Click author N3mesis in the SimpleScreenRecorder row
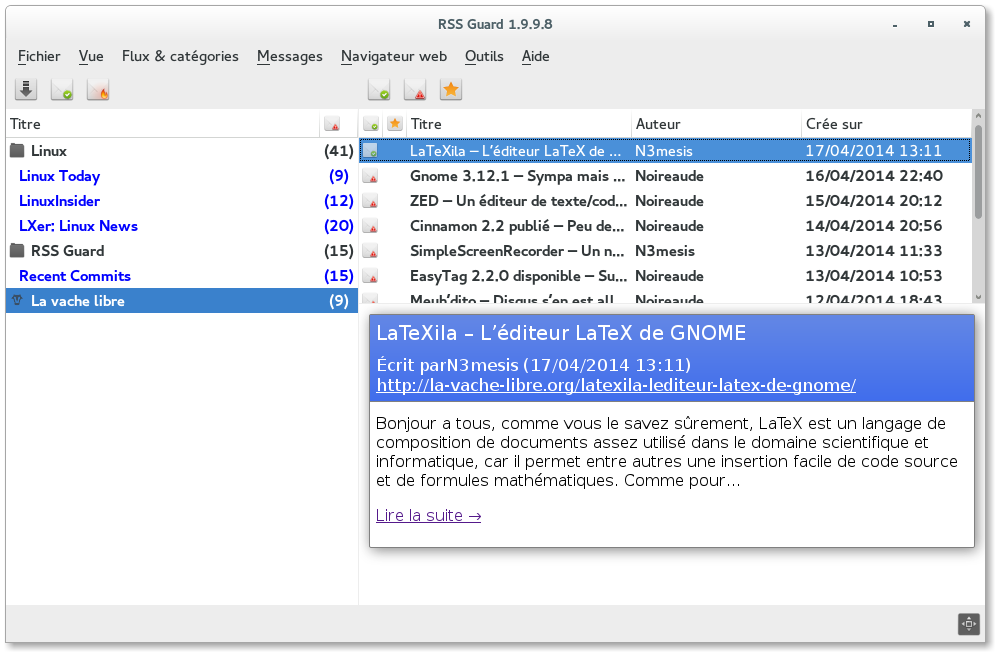 (x=665, y=251)
